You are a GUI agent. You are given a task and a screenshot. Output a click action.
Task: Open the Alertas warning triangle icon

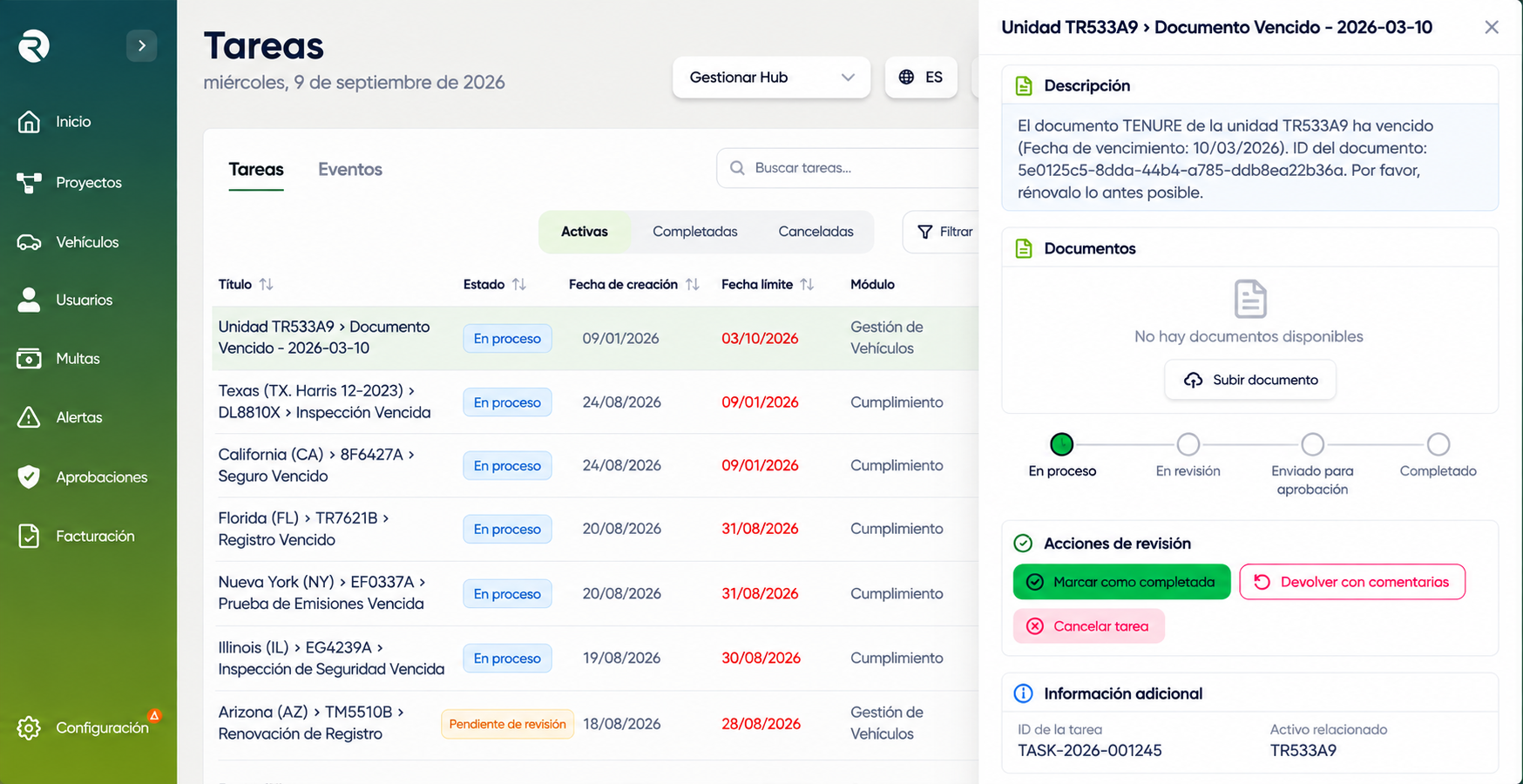coord(29,417)
